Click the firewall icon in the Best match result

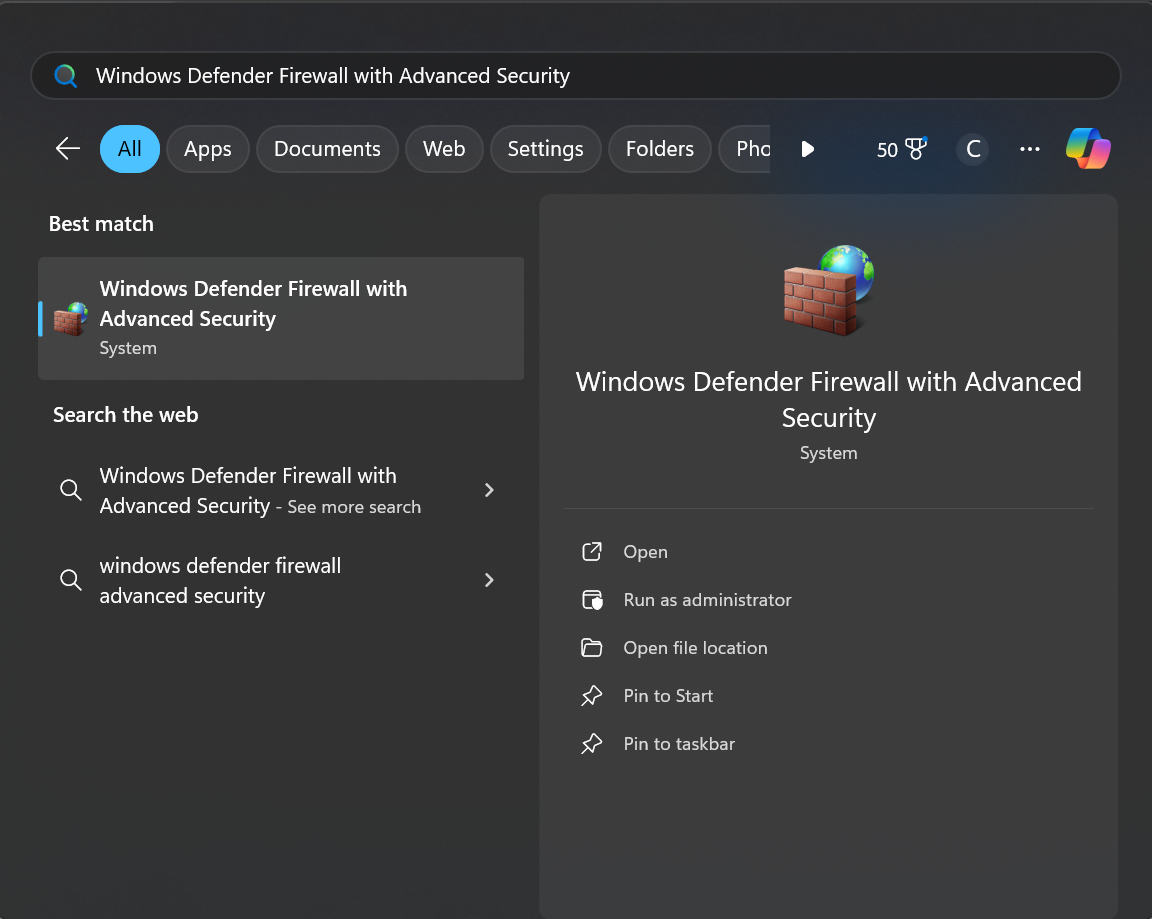pos(71,319)
